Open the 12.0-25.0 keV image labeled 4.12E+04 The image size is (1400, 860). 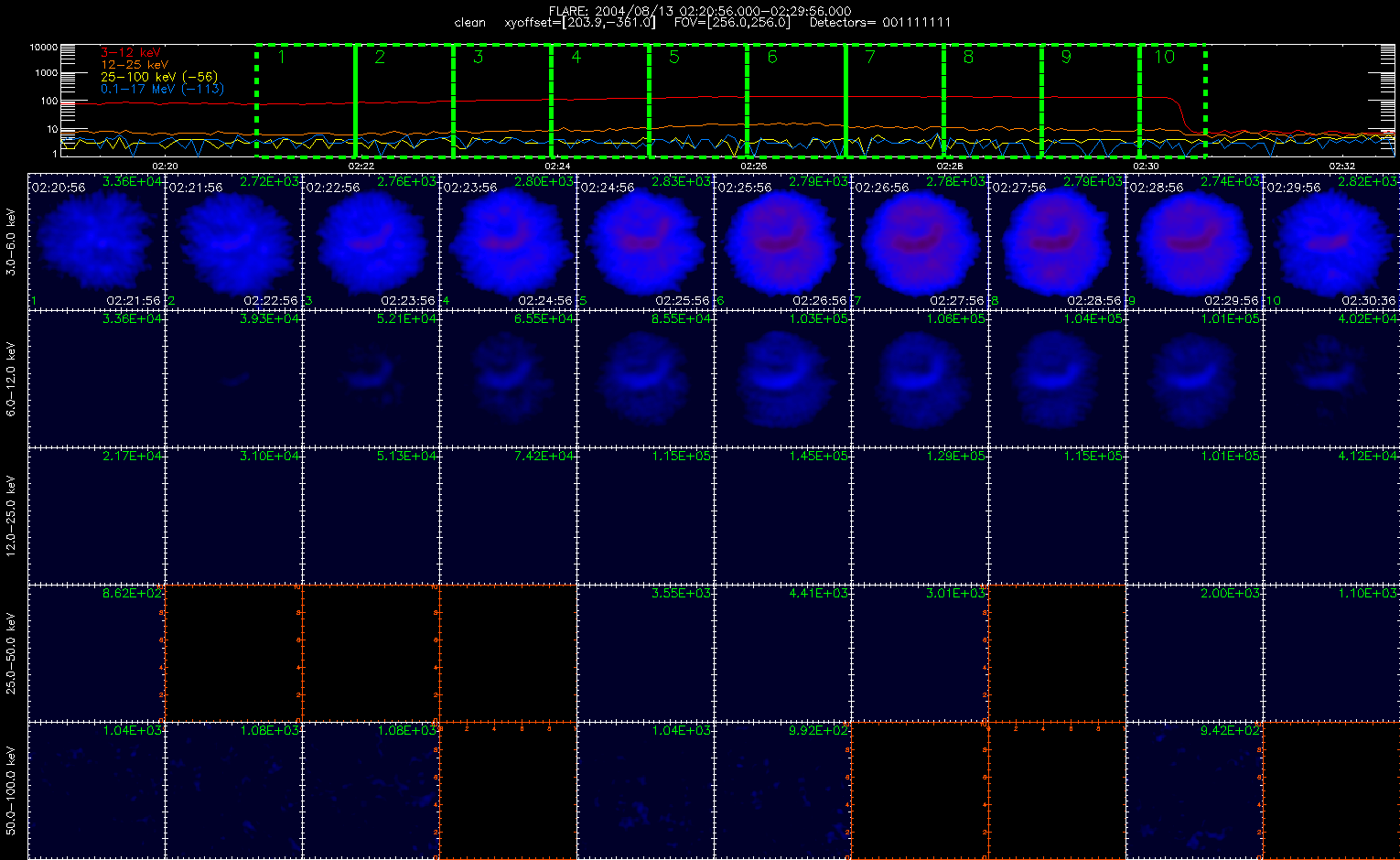[1331, 515]
